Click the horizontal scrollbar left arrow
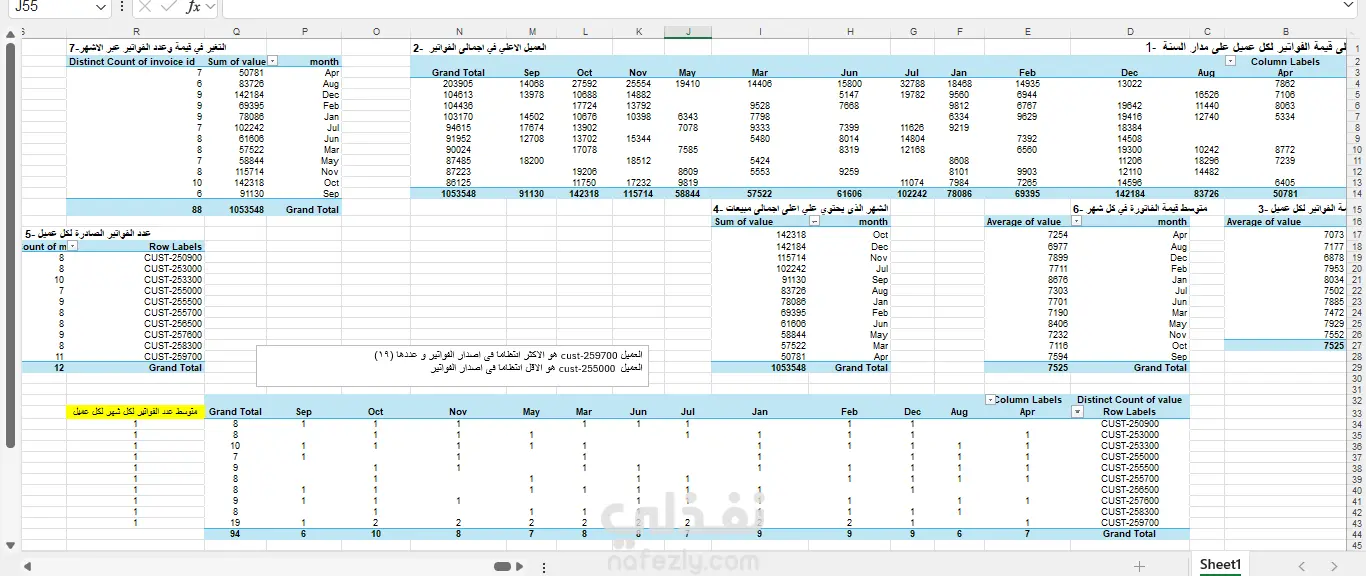The width and height of the screenshot is (1366, 576). click(x=27, y=566)
